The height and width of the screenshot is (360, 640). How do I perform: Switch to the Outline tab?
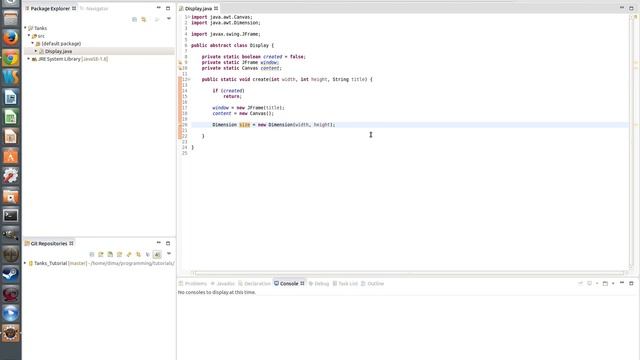(x=373, y=283)
